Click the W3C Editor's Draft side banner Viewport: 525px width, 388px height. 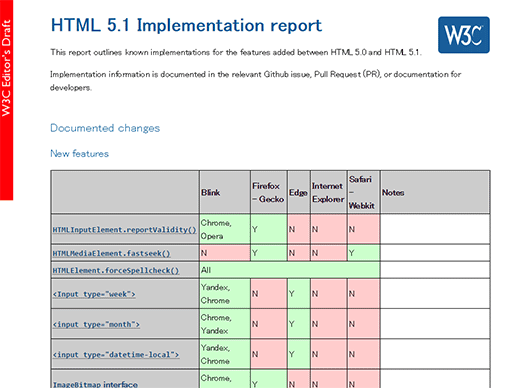pyautogui.click(x=6, y=100)
